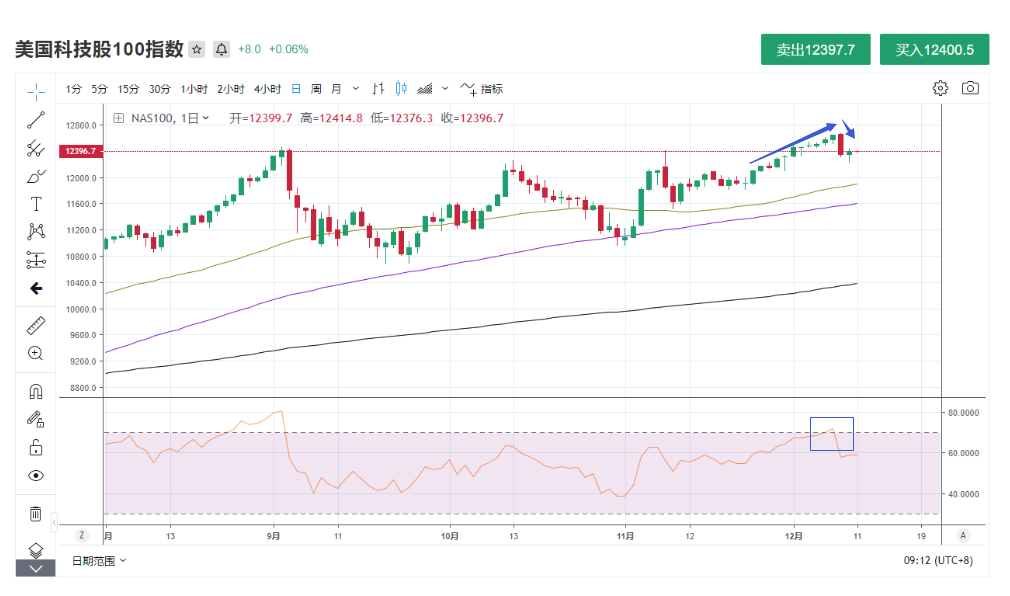Image resolution: width=1010 pixels, height=596 pixels.
Task: Select the 周 weekly timeframe
Action: pyautogui.click(x=316, y=88)
